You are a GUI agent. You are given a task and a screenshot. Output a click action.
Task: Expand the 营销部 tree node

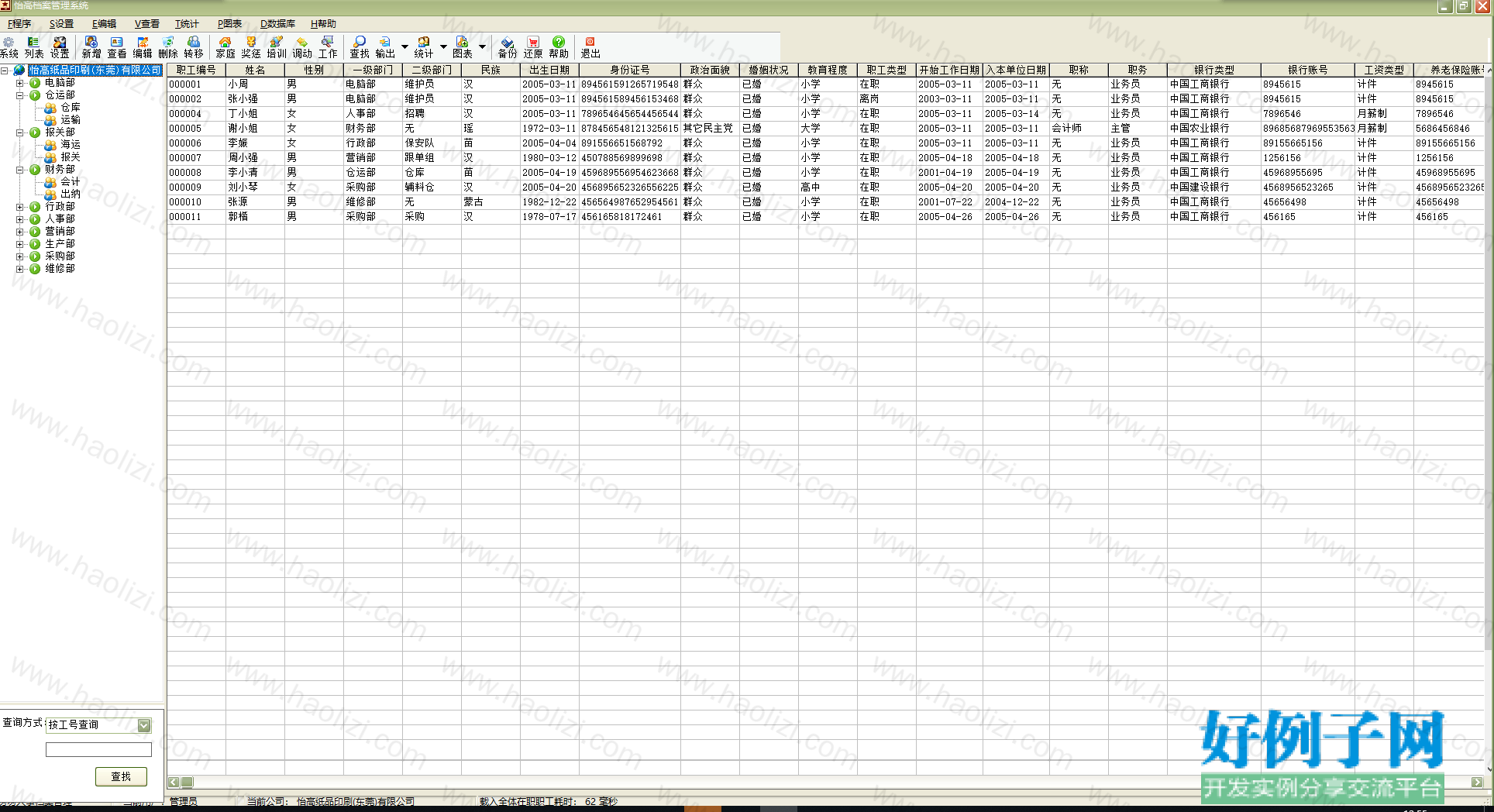coord(20,232)
